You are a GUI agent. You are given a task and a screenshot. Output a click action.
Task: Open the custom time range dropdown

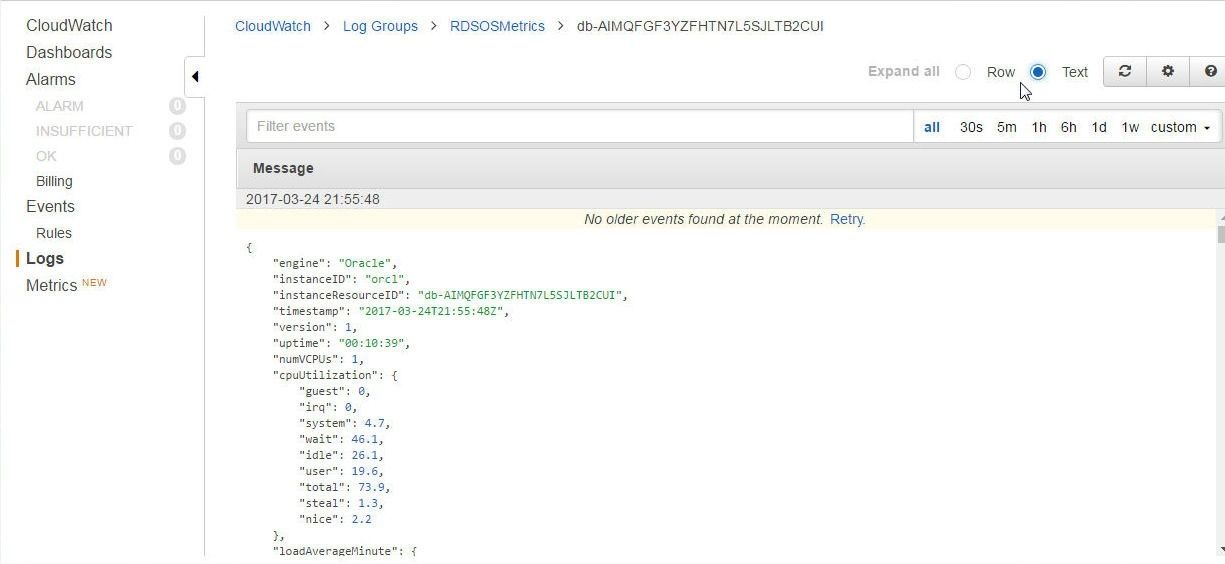pos(1180,127)
